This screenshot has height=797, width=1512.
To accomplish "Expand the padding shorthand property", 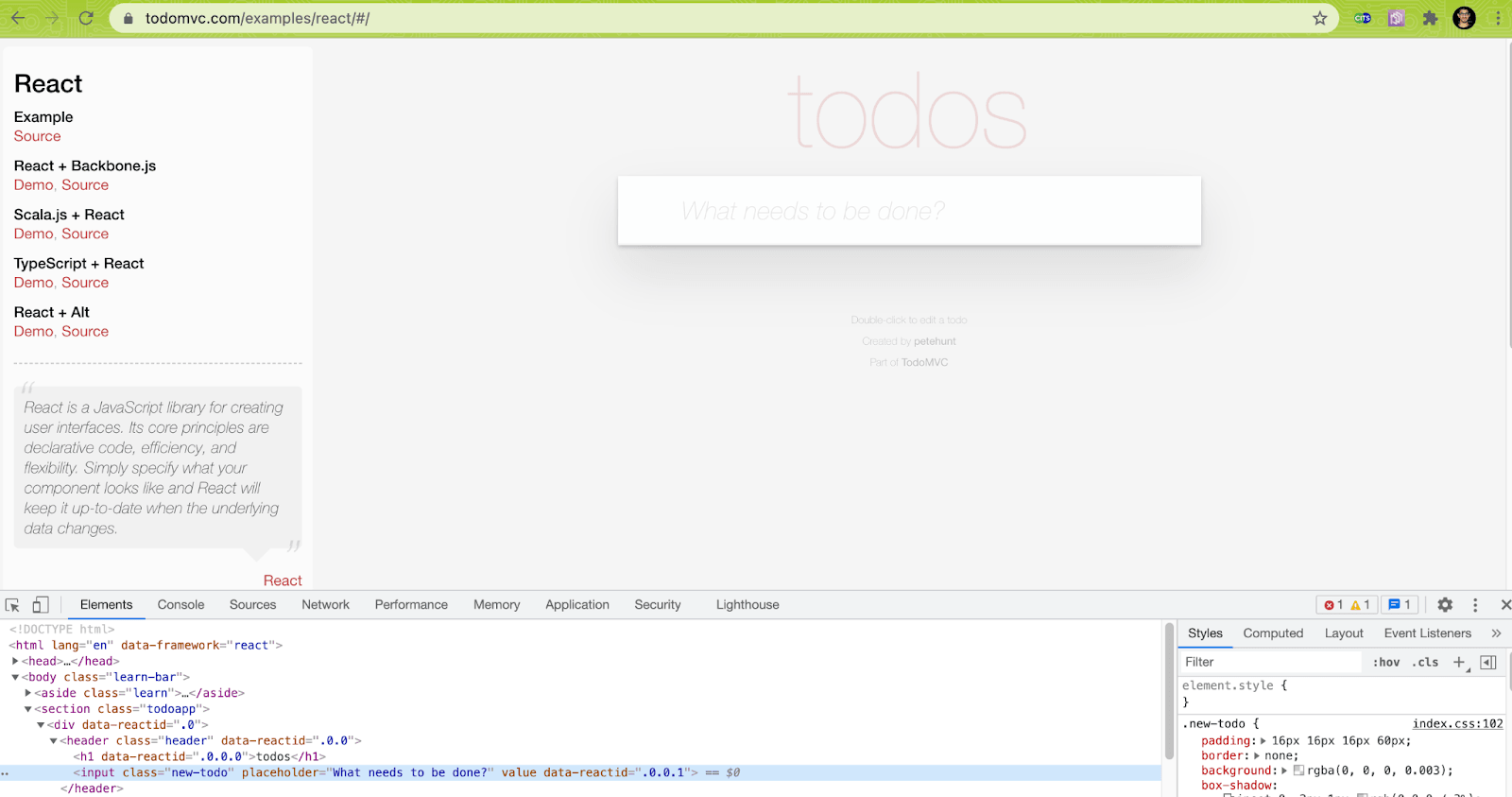I will (x=1264, y=741).
